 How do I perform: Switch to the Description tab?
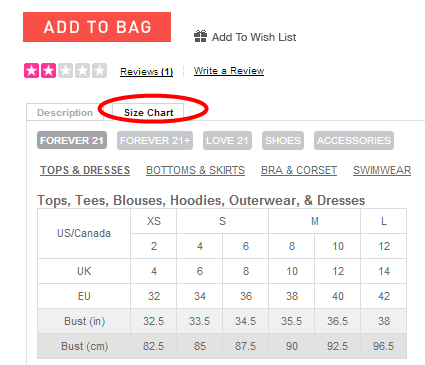(x=65, y=113)
